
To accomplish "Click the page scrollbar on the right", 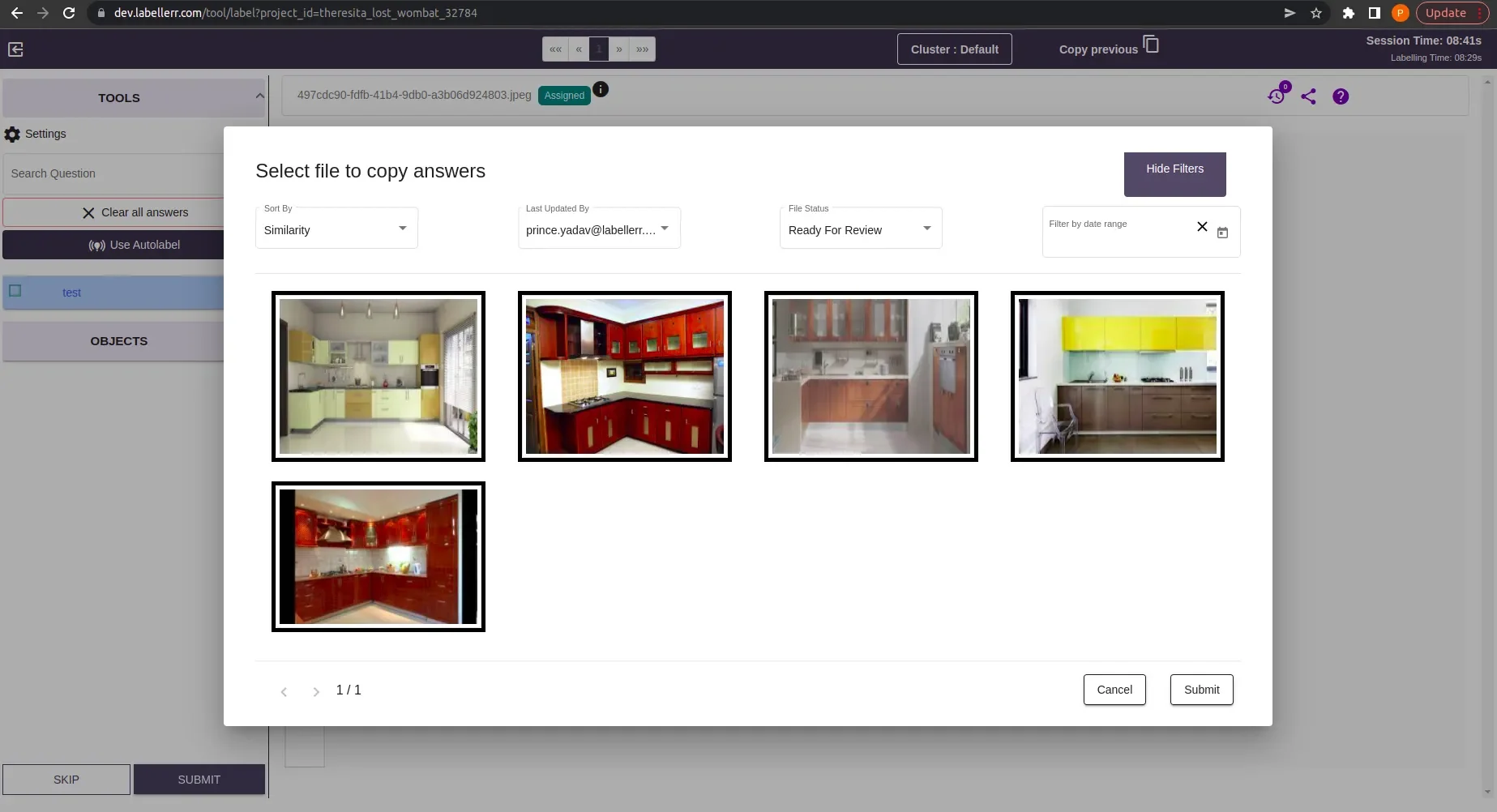I will pos(1486,438).
